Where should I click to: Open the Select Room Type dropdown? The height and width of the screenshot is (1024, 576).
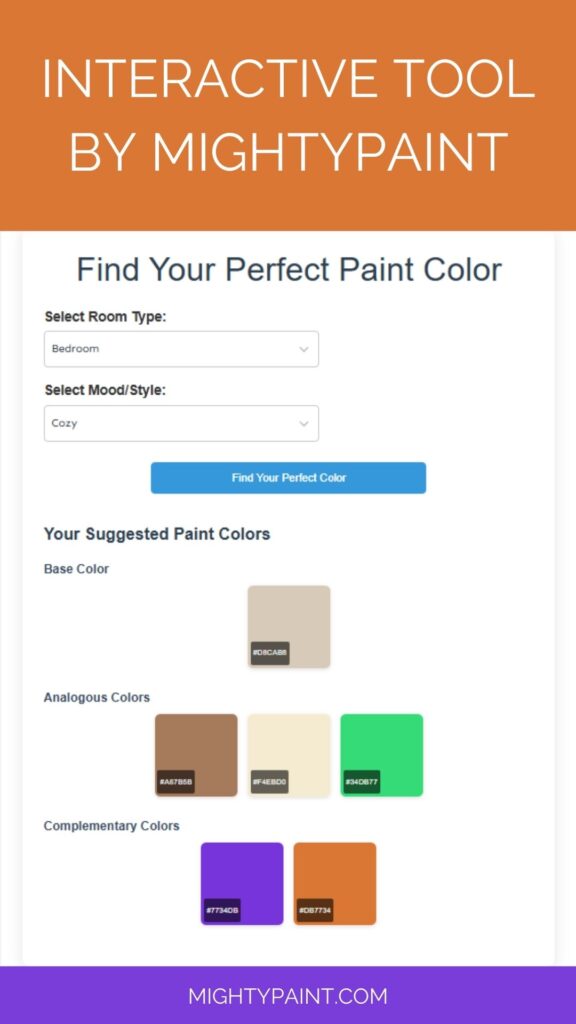[x=181, y=348]
